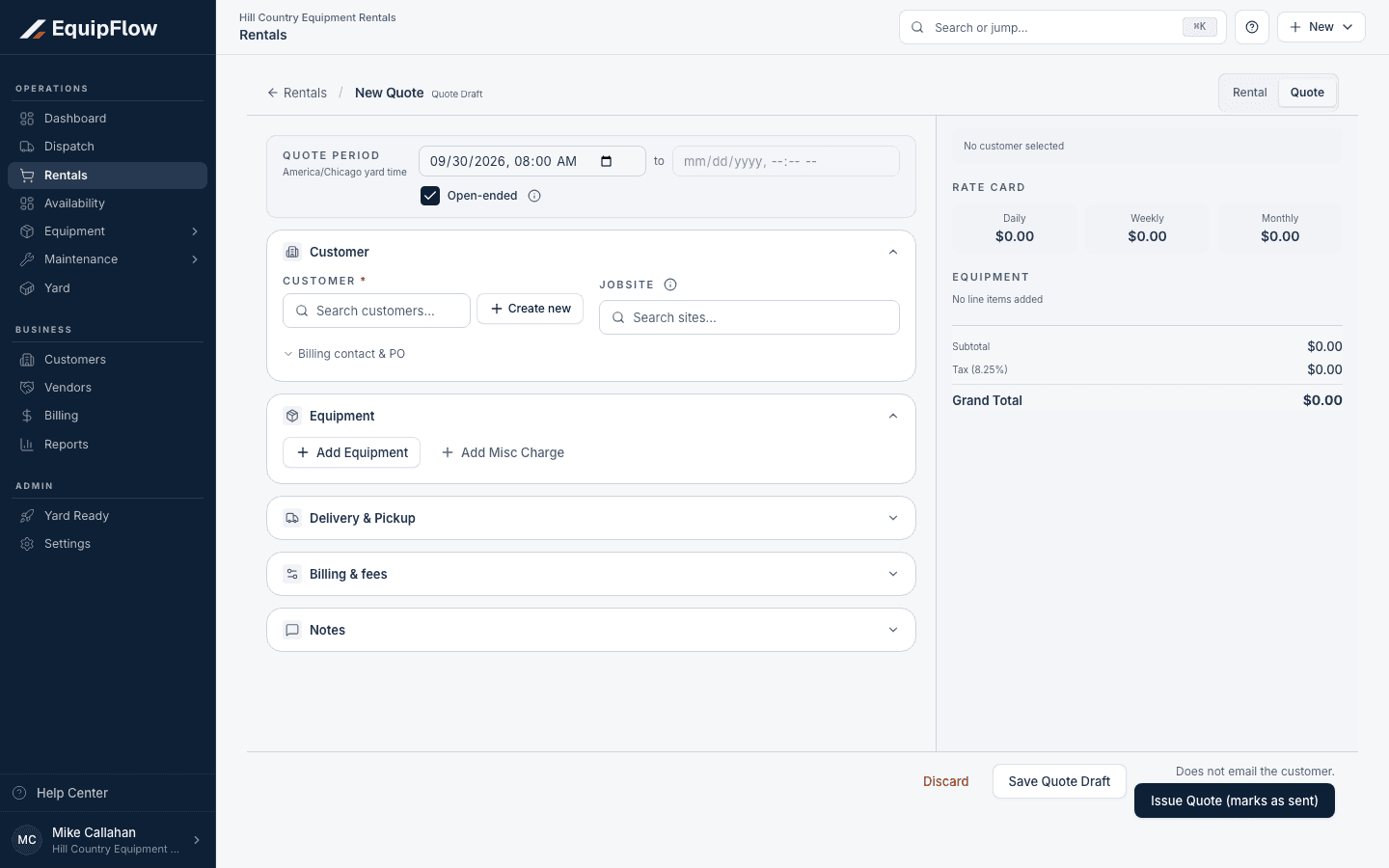This screenshot has width=1389, height=868.
Task: Expand Billing contact & PO details
Action: tap(344, 354)
